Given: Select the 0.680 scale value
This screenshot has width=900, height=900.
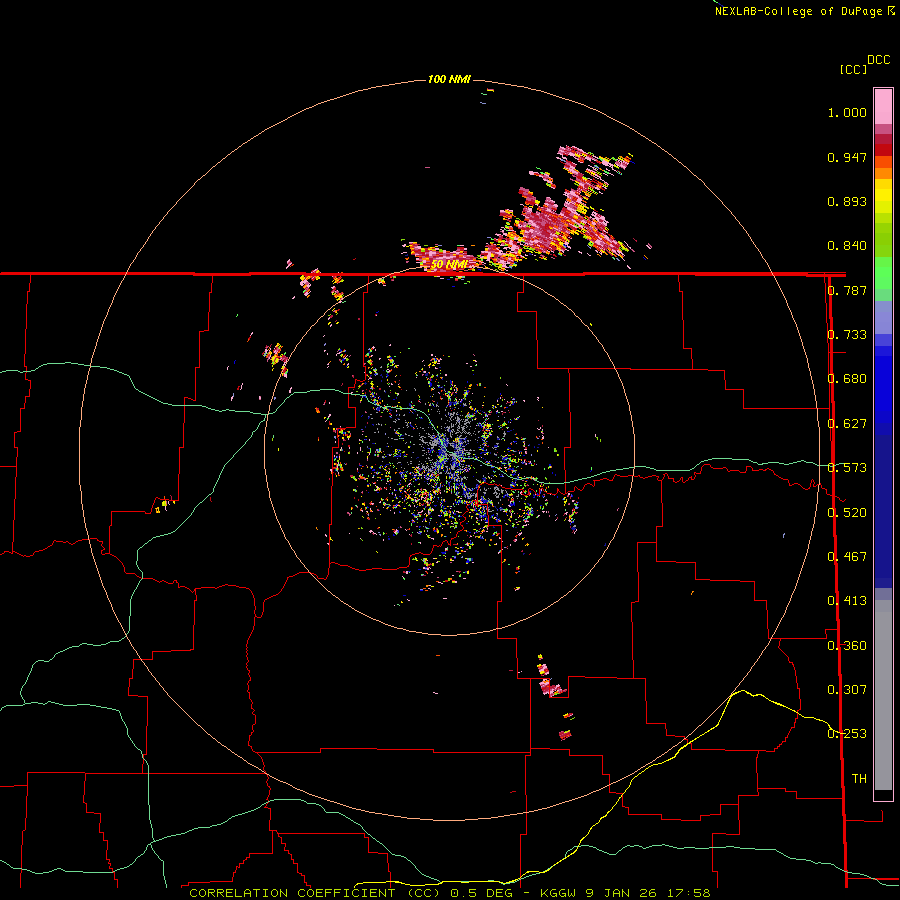Looking at the screenshot, I should click(x=847, y=379).
